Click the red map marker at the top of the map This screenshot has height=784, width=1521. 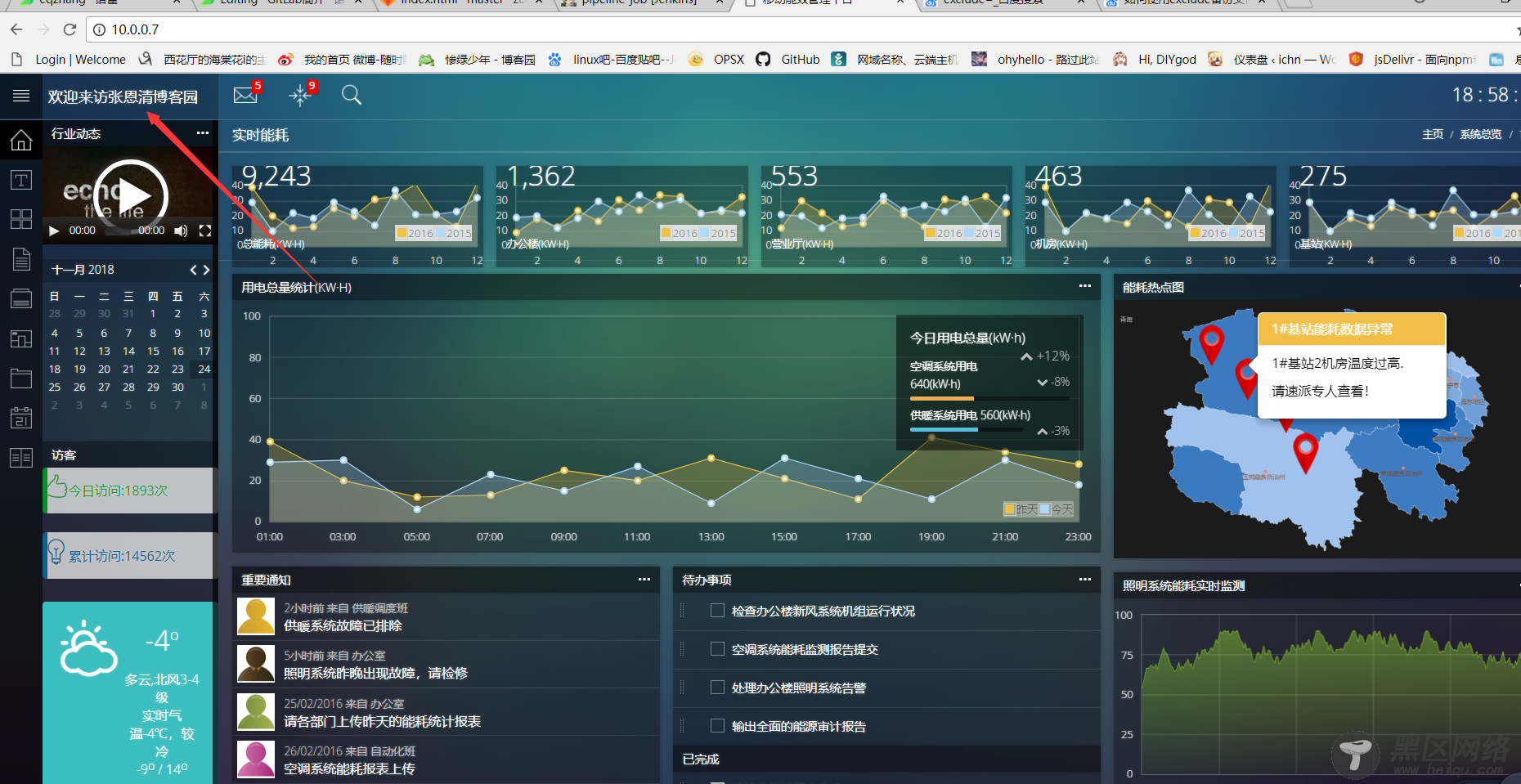(1211, 343)
